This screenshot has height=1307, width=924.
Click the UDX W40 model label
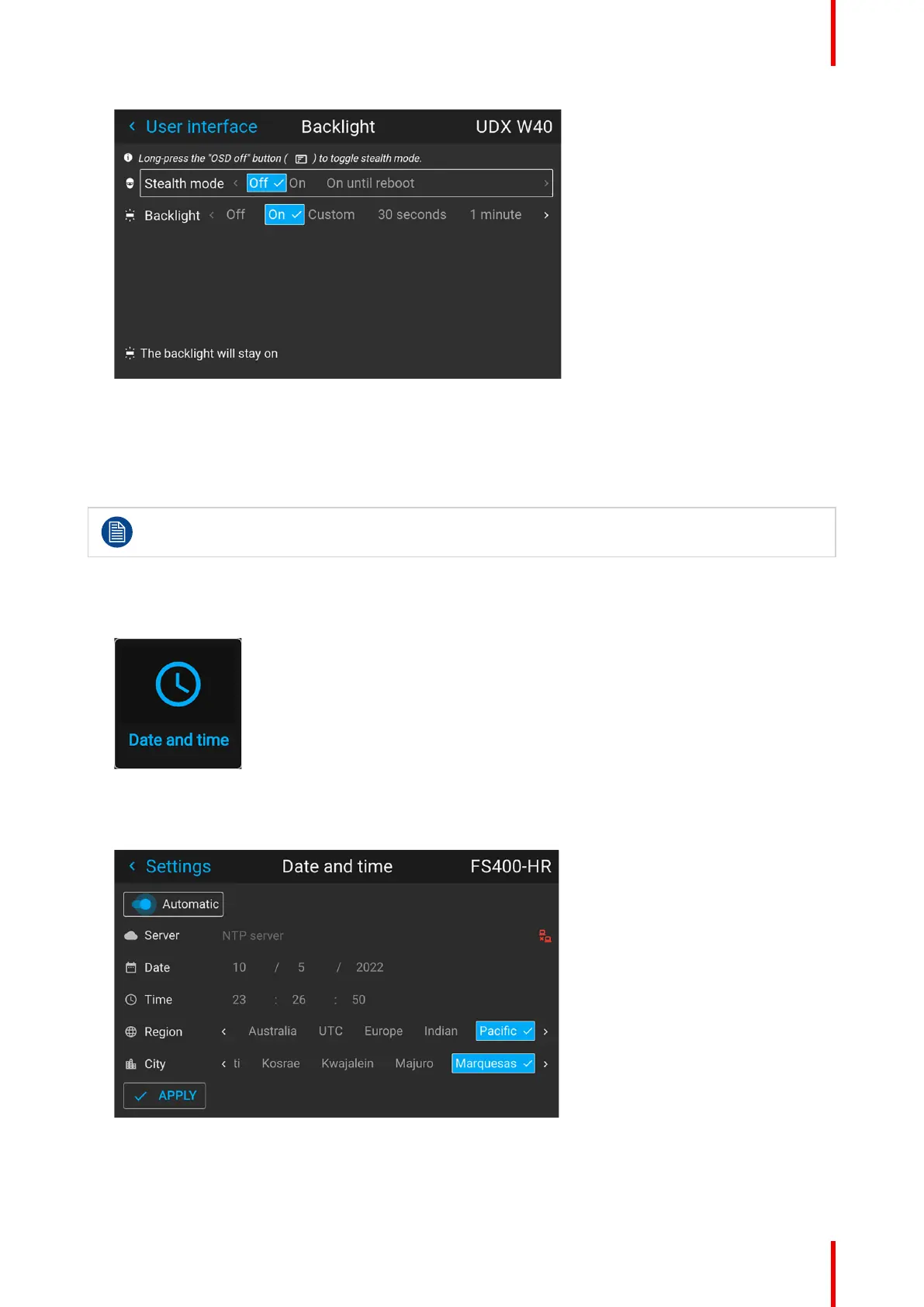click(x=514, y=127)
